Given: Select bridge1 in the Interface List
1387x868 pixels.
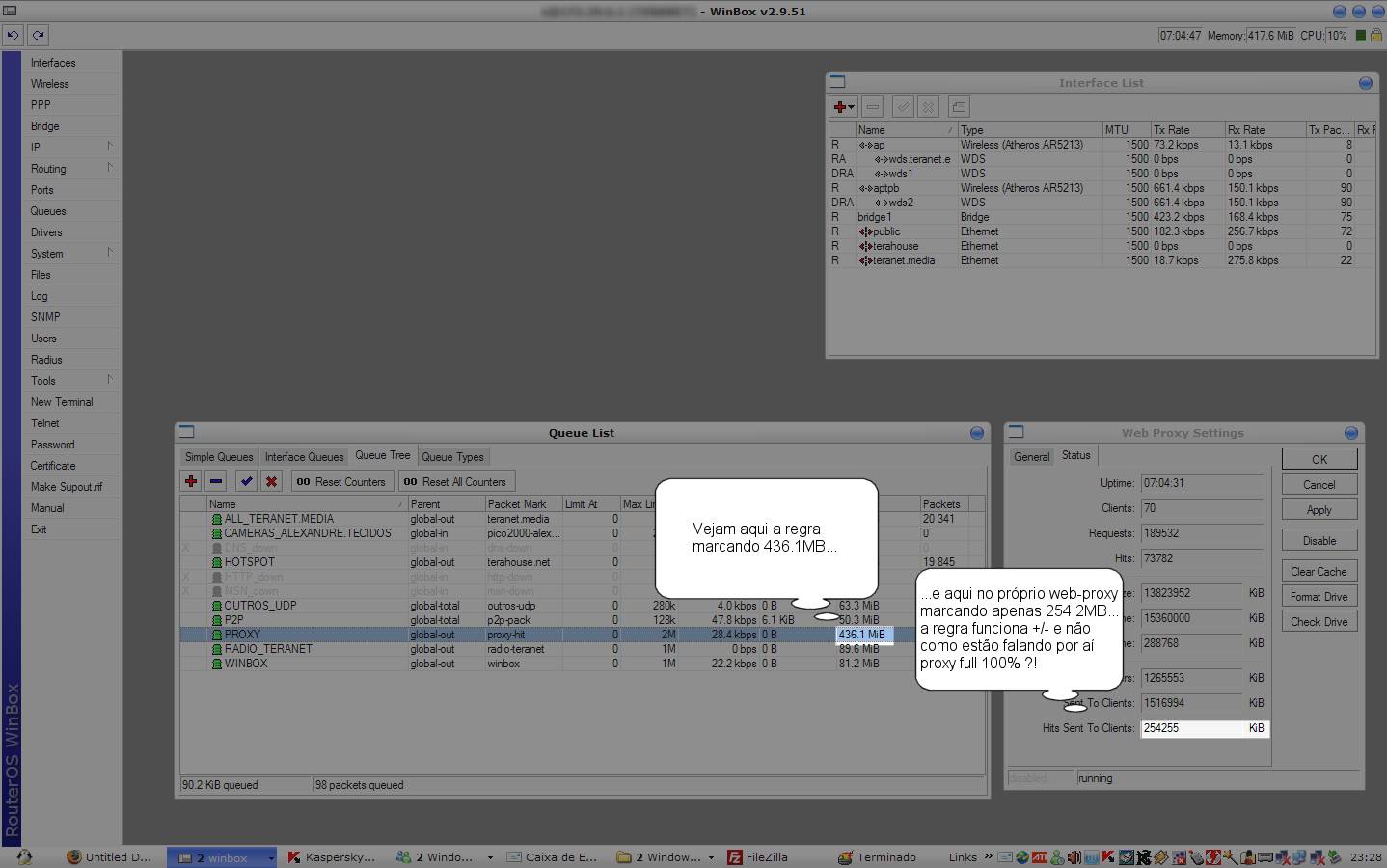Looking at the screenshot, I should coord(1101,217).
